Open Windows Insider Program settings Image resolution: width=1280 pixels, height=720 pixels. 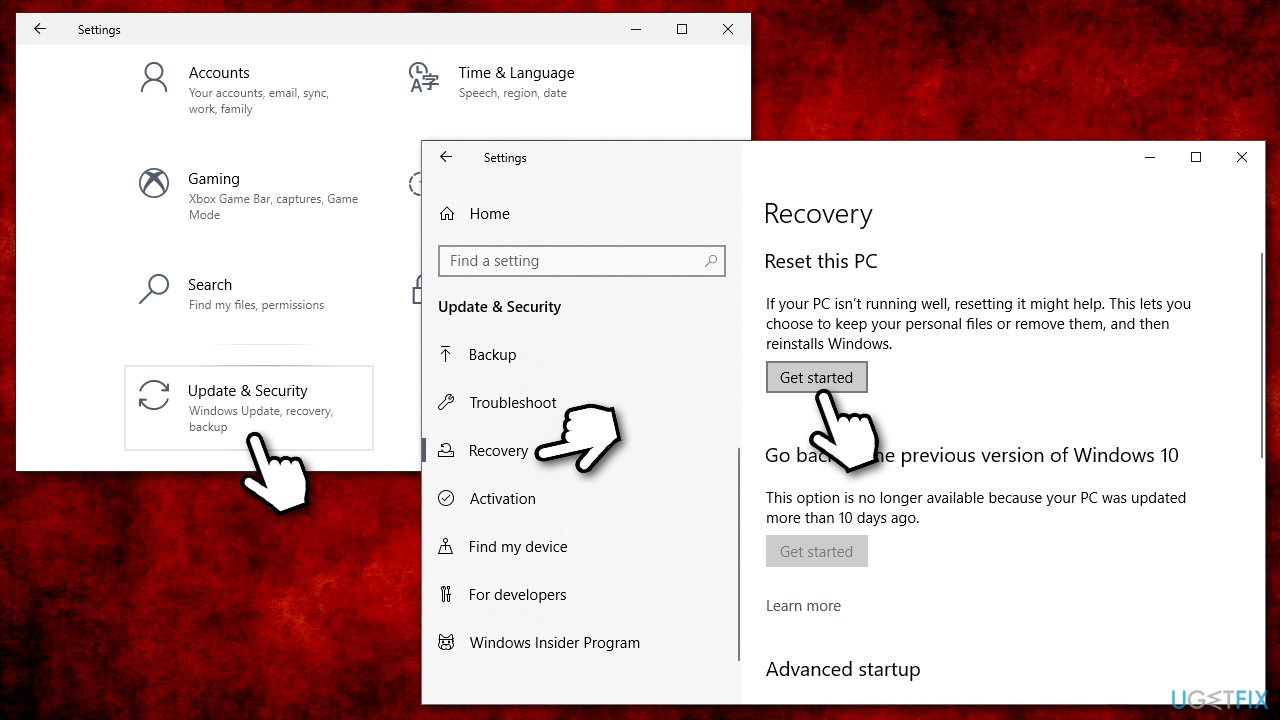(x=554, y=642)
